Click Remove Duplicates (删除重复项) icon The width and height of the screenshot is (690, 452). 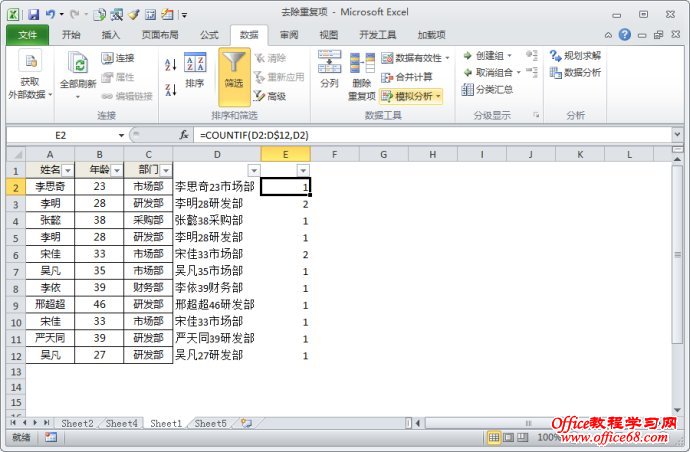[362, 62]
